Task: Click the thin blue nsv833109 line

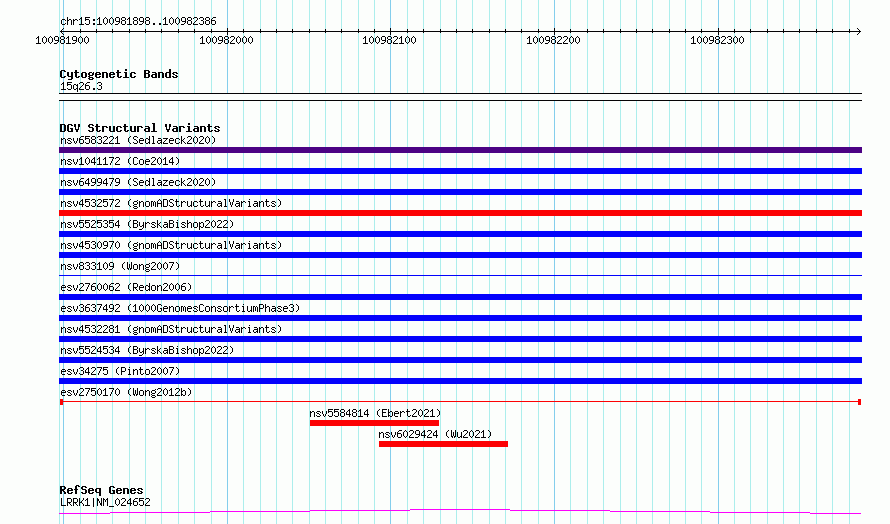Action: tap(460, 276)
